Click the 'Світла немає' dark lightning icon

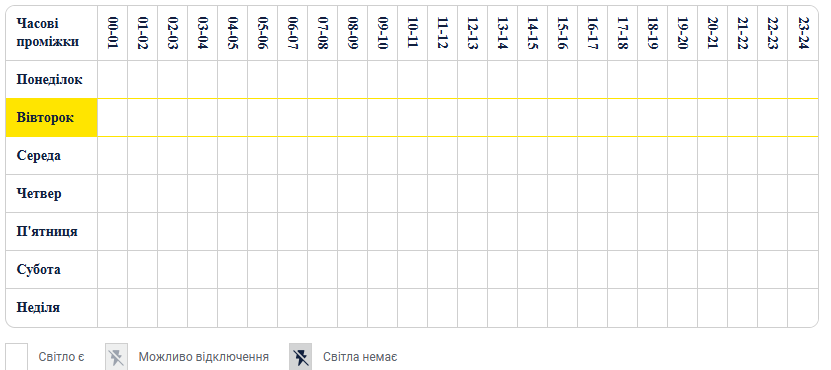point(300,357)
